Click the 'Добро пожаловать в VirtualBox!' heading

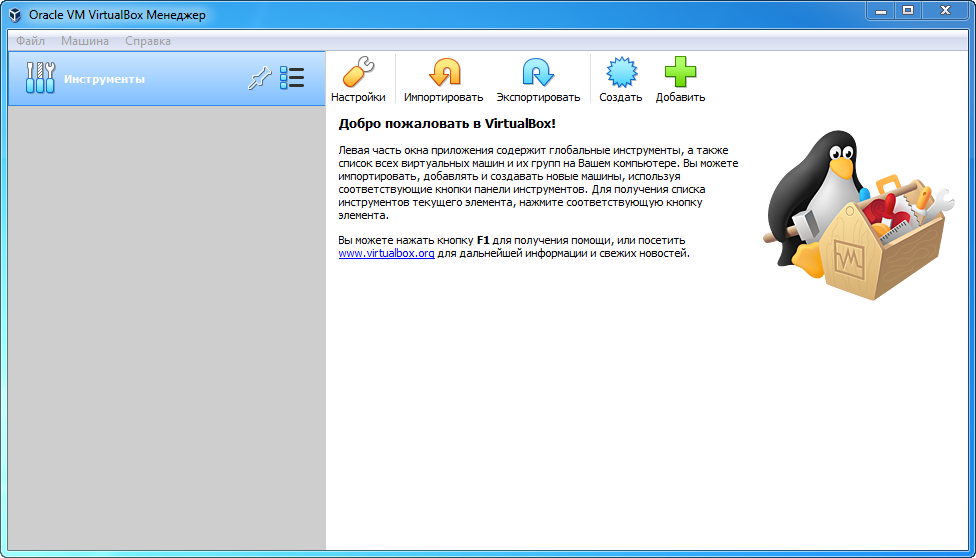point(447,124)
